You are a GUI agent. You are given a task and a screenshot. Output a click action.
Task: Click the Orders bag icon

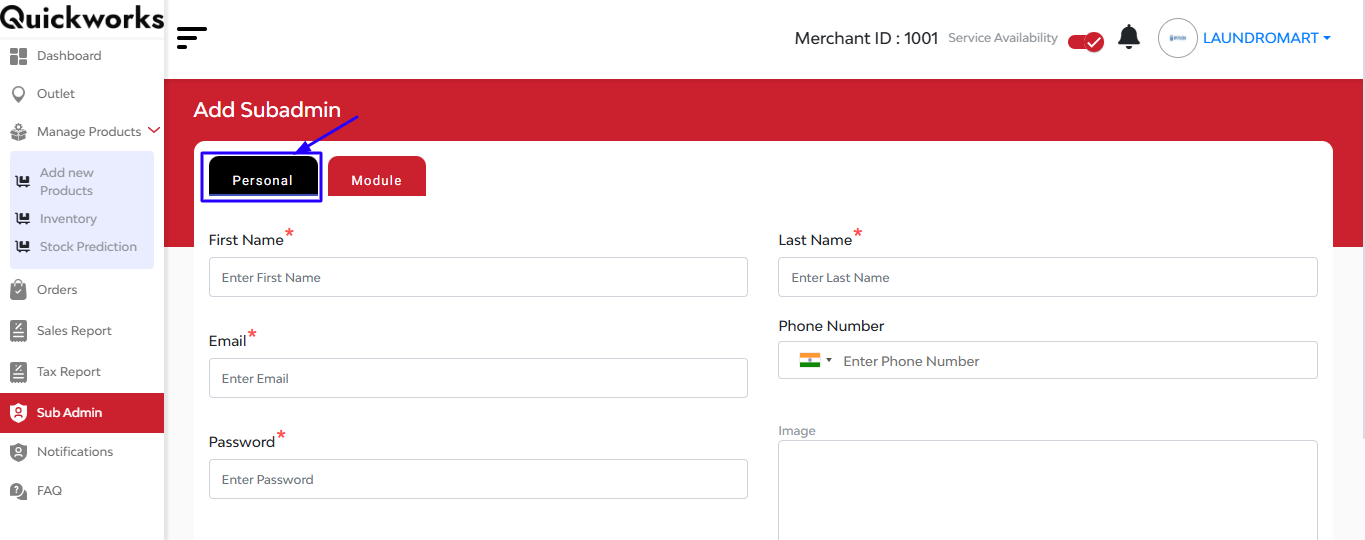tap(18, 290)
